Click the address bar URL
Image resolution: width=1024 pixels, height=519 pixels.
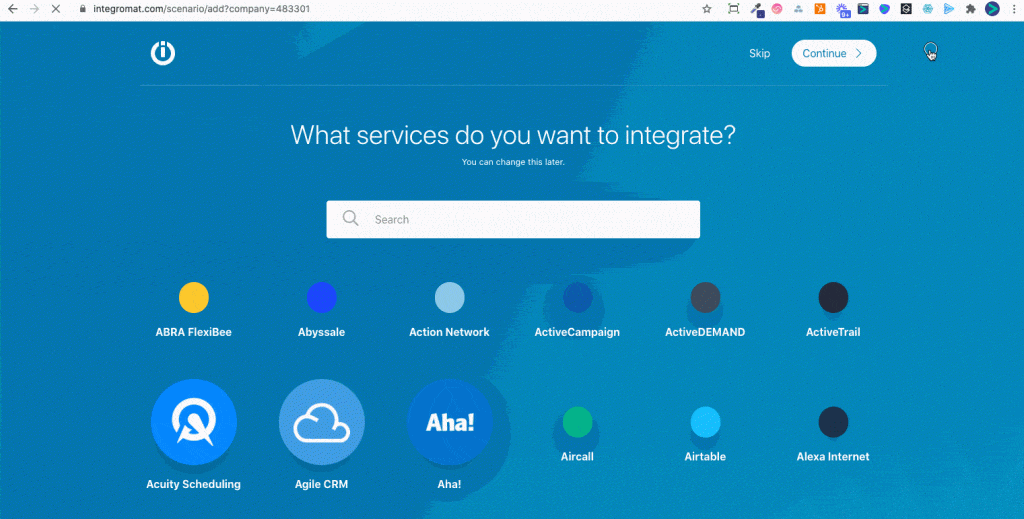[201, 9]
